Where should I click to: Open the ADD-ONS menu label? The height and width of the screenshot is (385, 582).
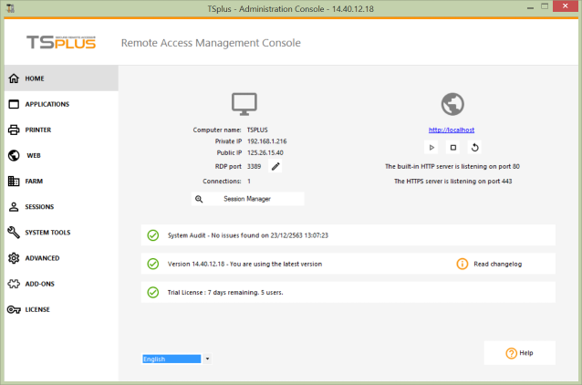[x=40, y=284]
